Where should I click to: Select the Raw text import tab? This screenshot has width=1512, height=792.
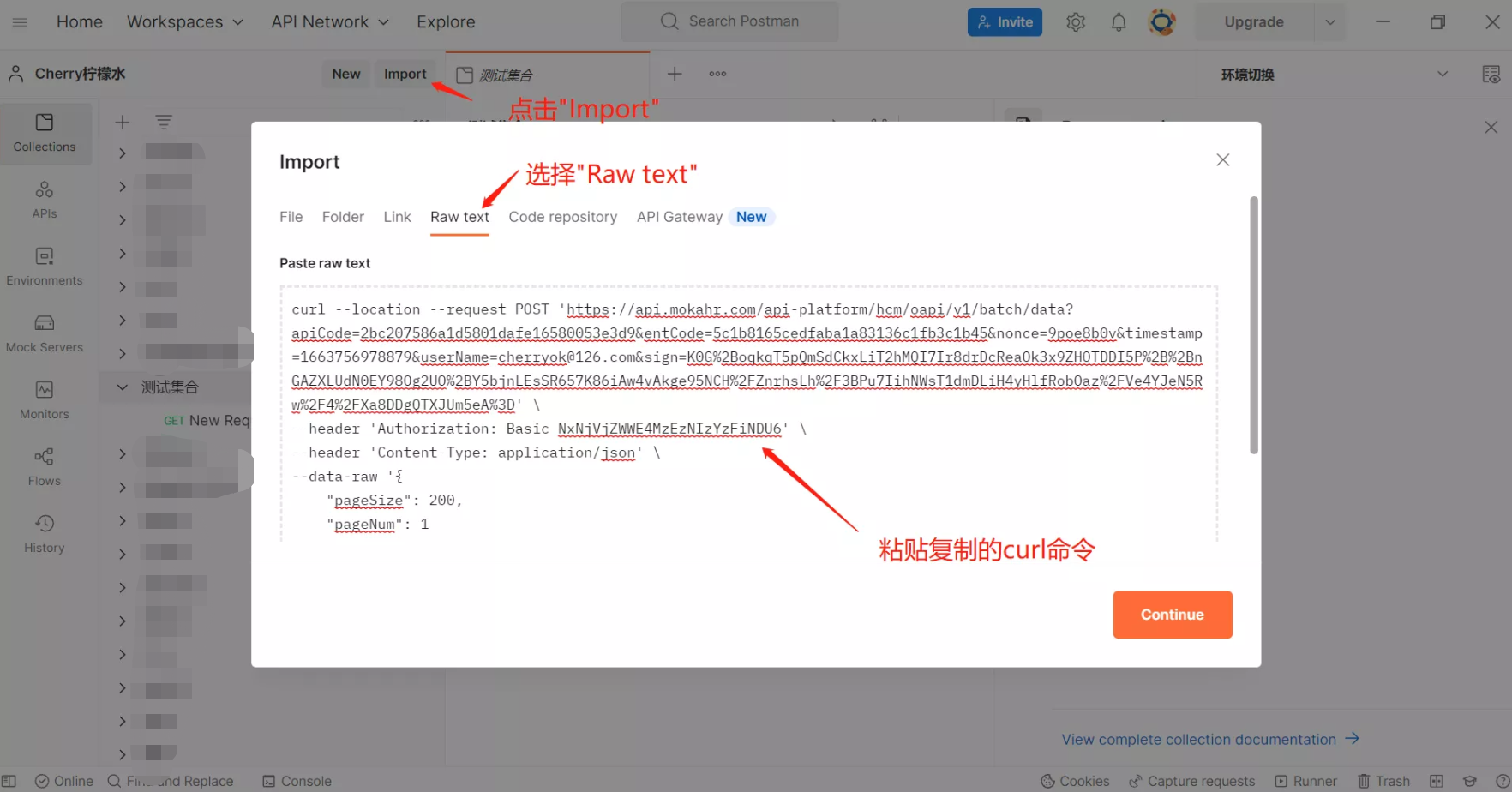point(459,217)
